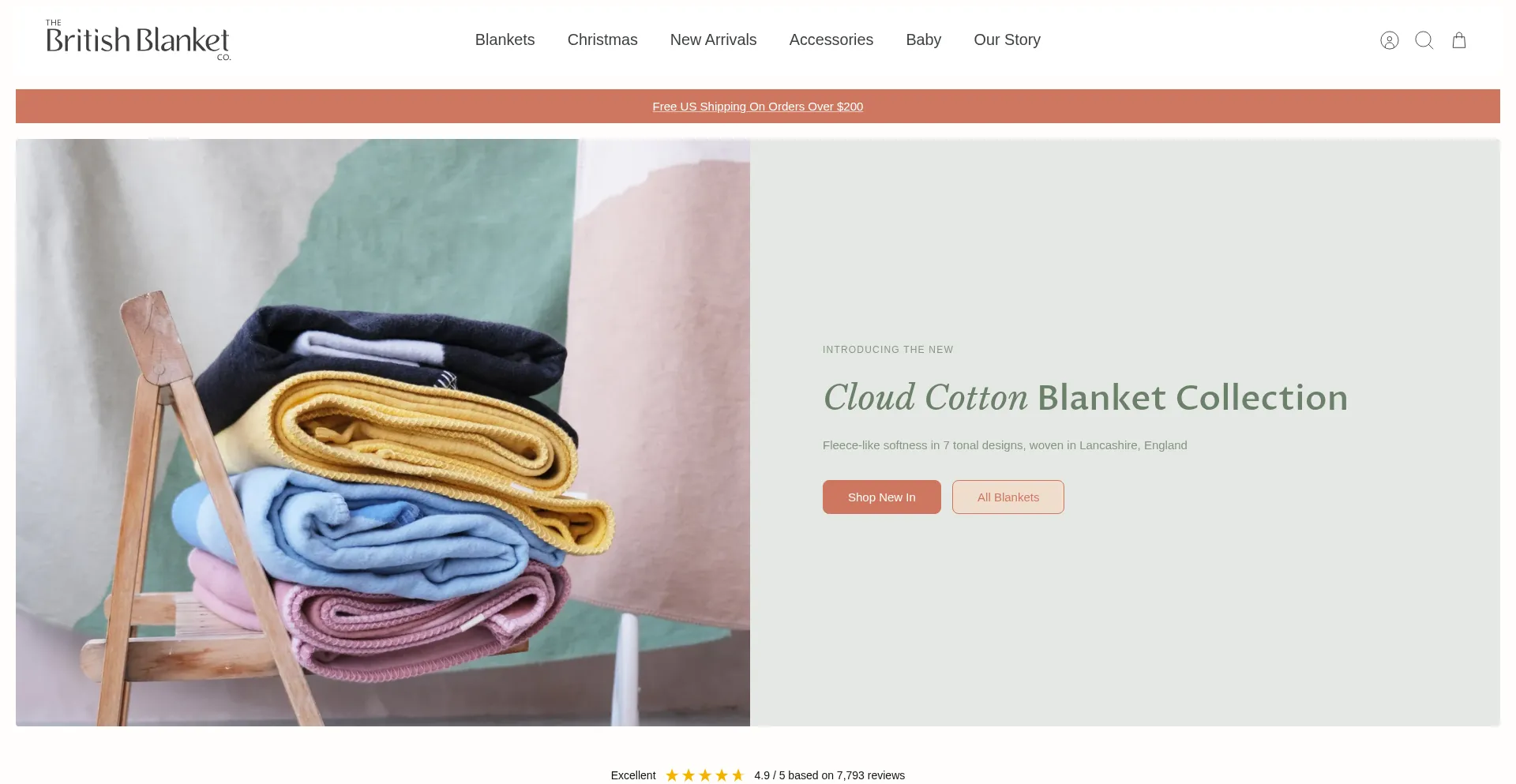Open the shopping bag icon
Screen dimensions: 1516x784
coord(1459,40)
